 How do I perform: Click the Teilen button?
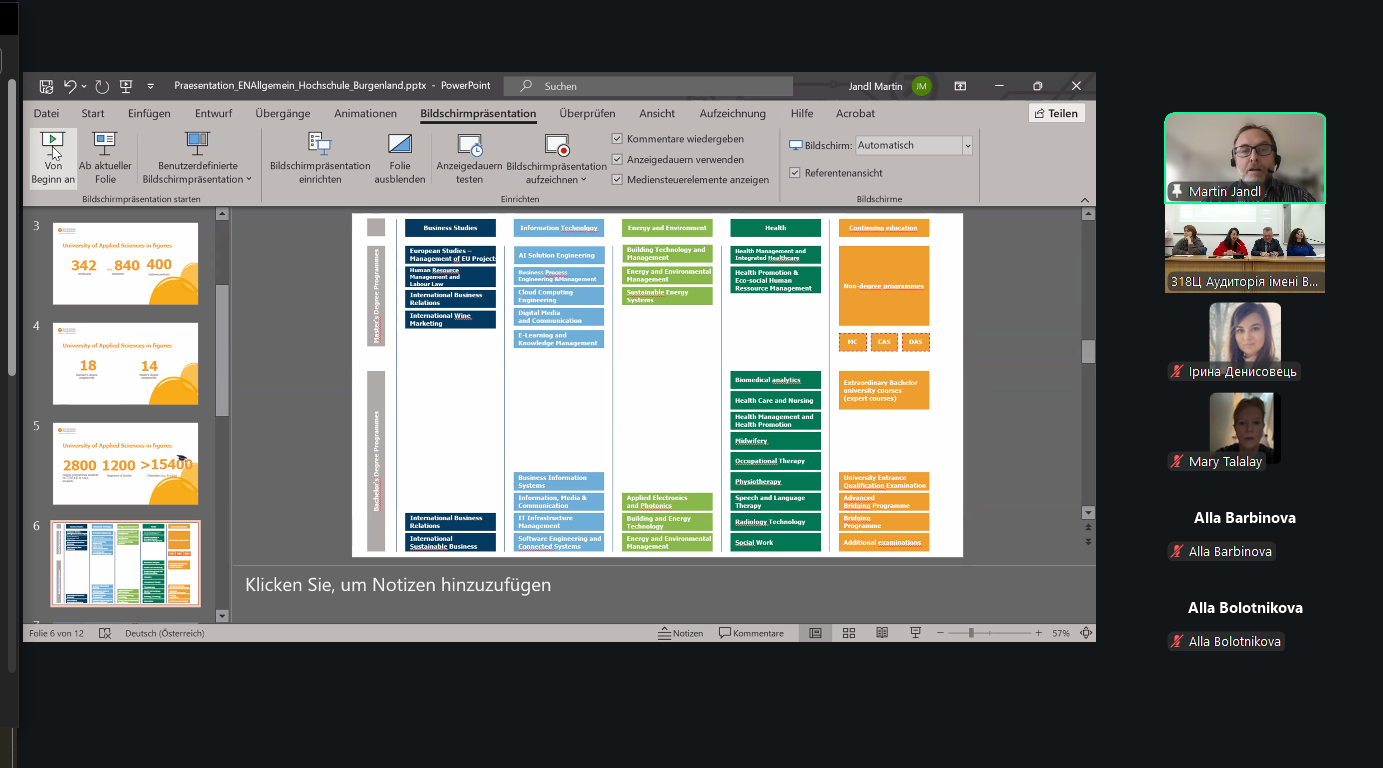[1056, 114]
